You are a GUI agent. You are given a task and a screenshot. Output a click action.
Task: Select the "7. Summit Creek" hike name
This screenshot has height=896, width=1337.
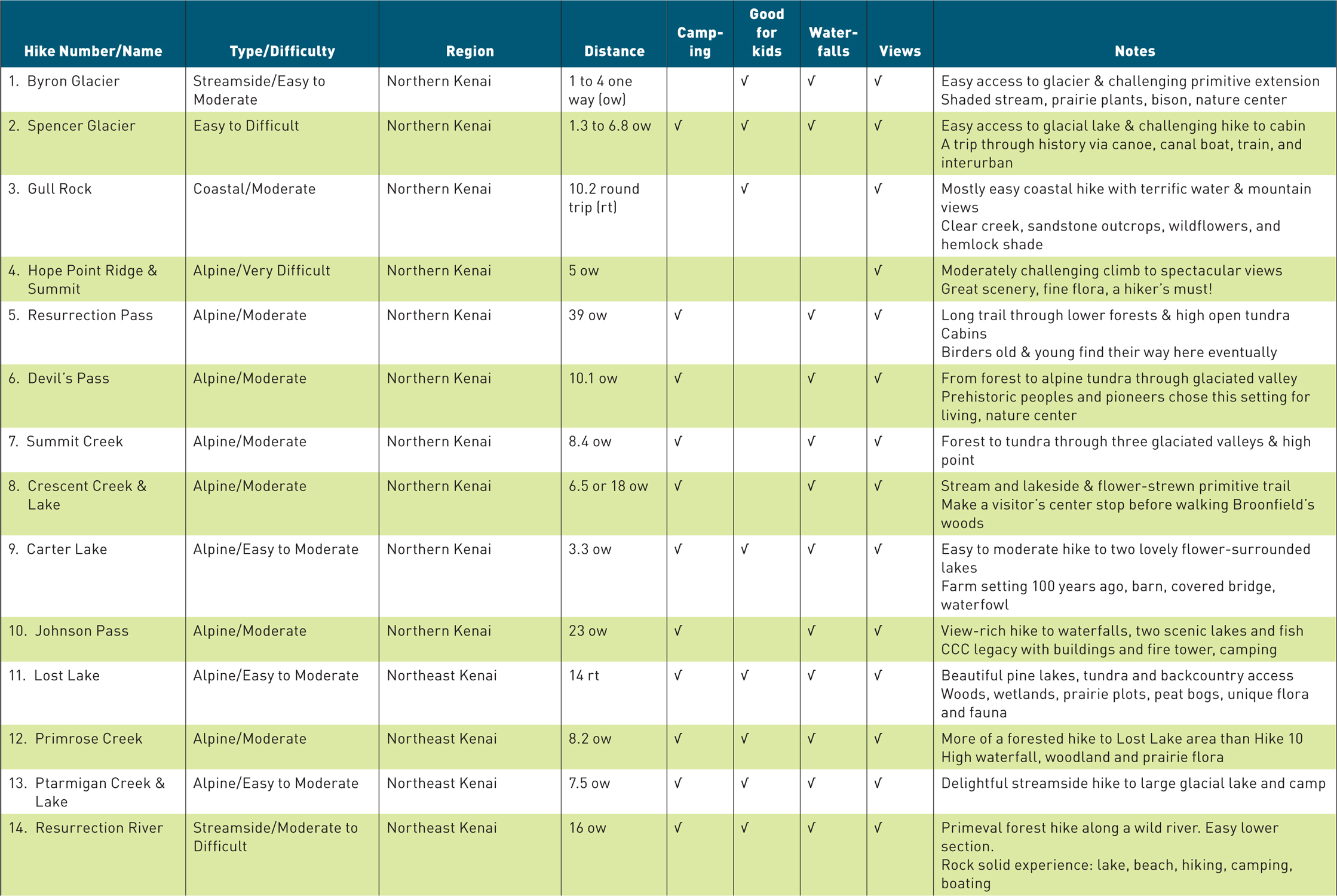click(x=66, y=441)
